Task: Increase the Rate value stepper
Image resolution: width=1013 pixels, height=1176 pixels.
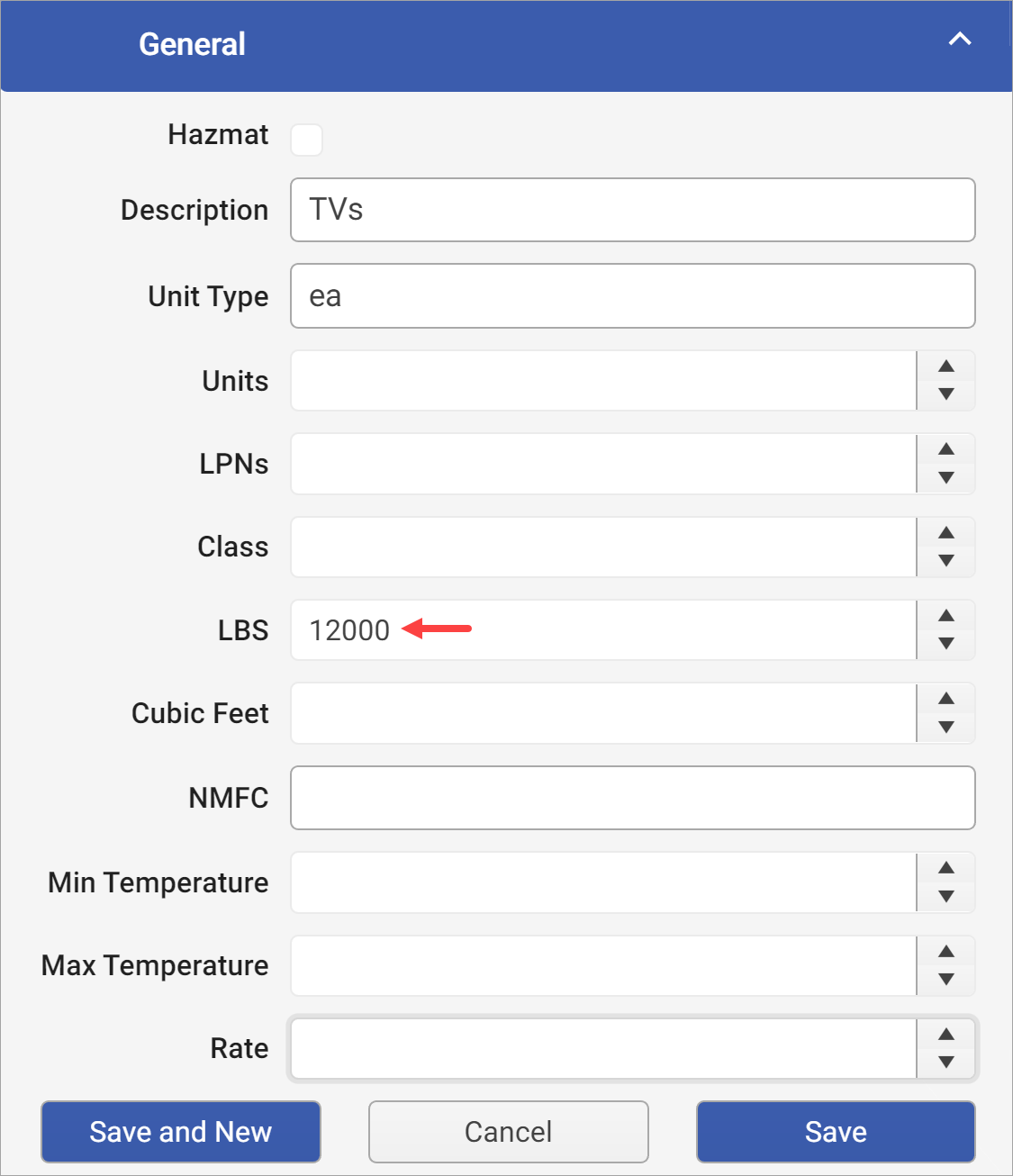Action: (945, 1036)
